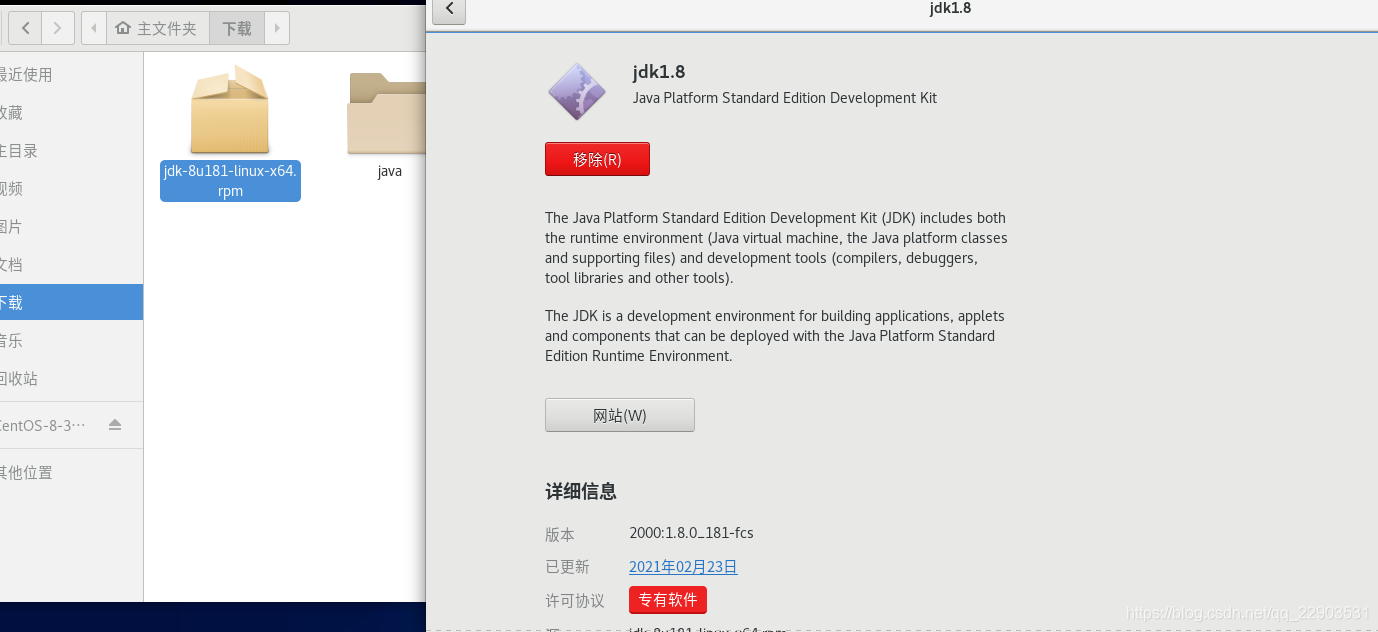Open 最近使用 in the sidebar
This screenshot has height=632, width=1378.
pyautogui.click(x=71, y=74)
